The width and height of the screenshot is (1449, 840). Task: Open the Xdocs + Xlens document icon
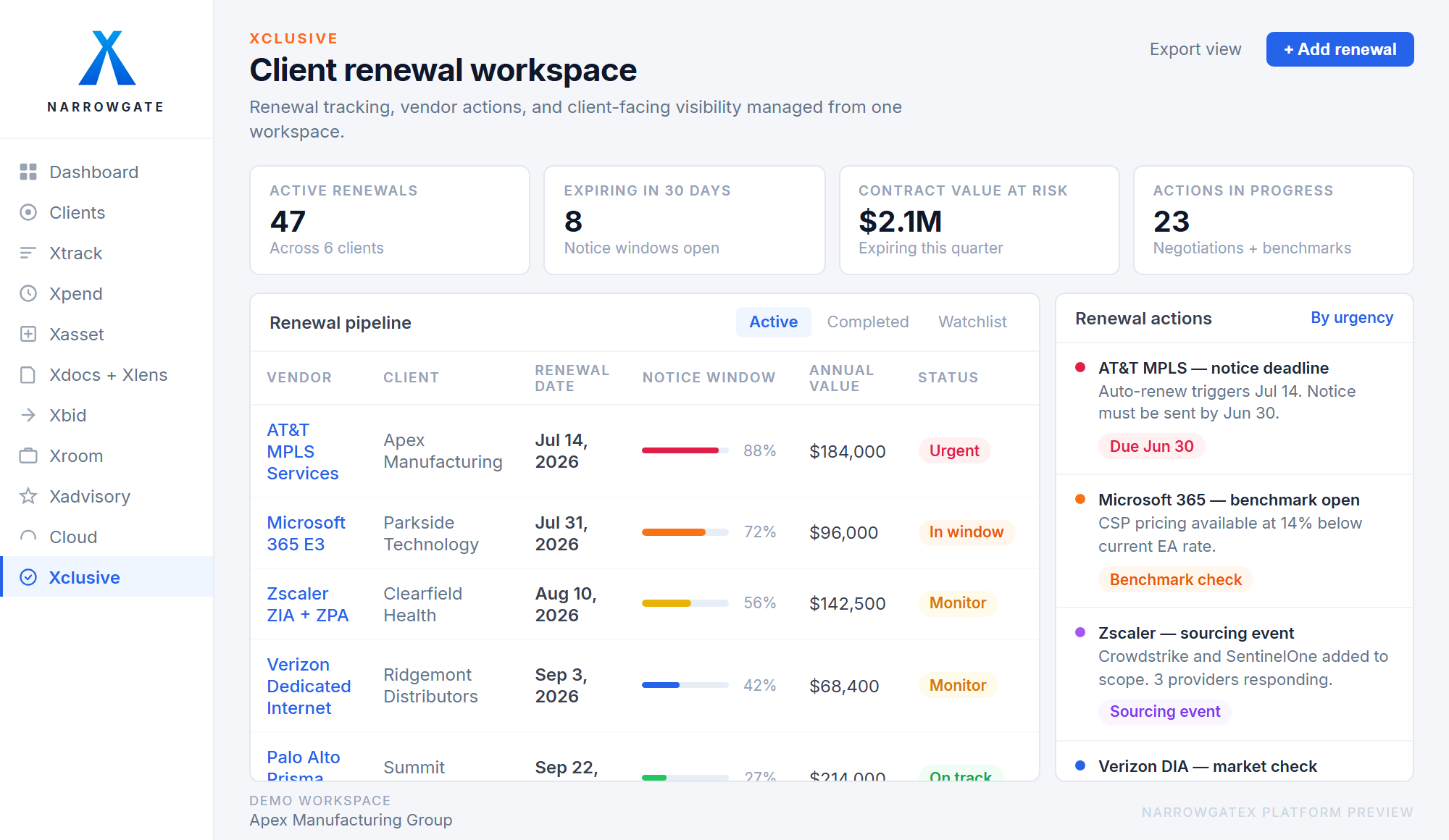[28, 374]
